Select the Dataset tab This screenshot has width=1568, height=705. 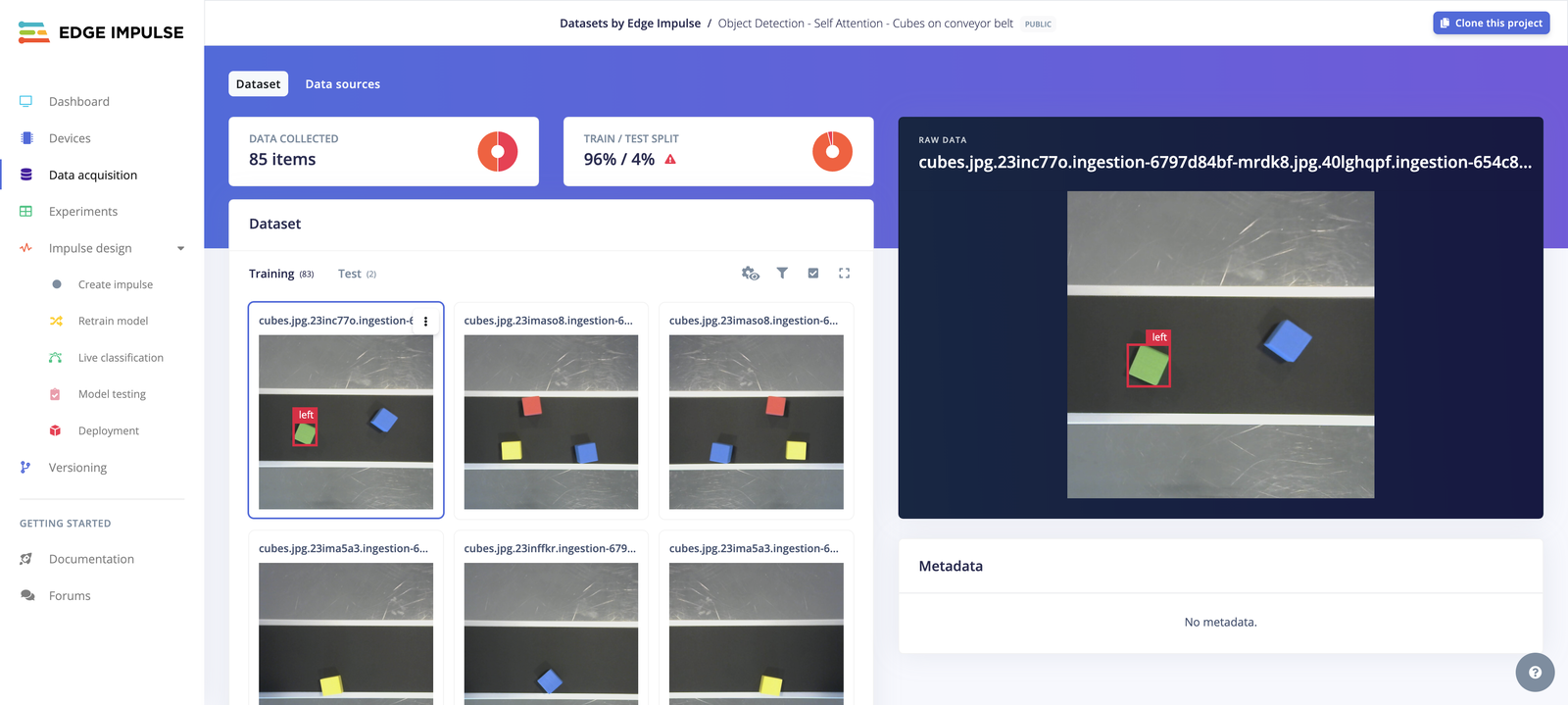pyautogui.click(x=259, y=84)
